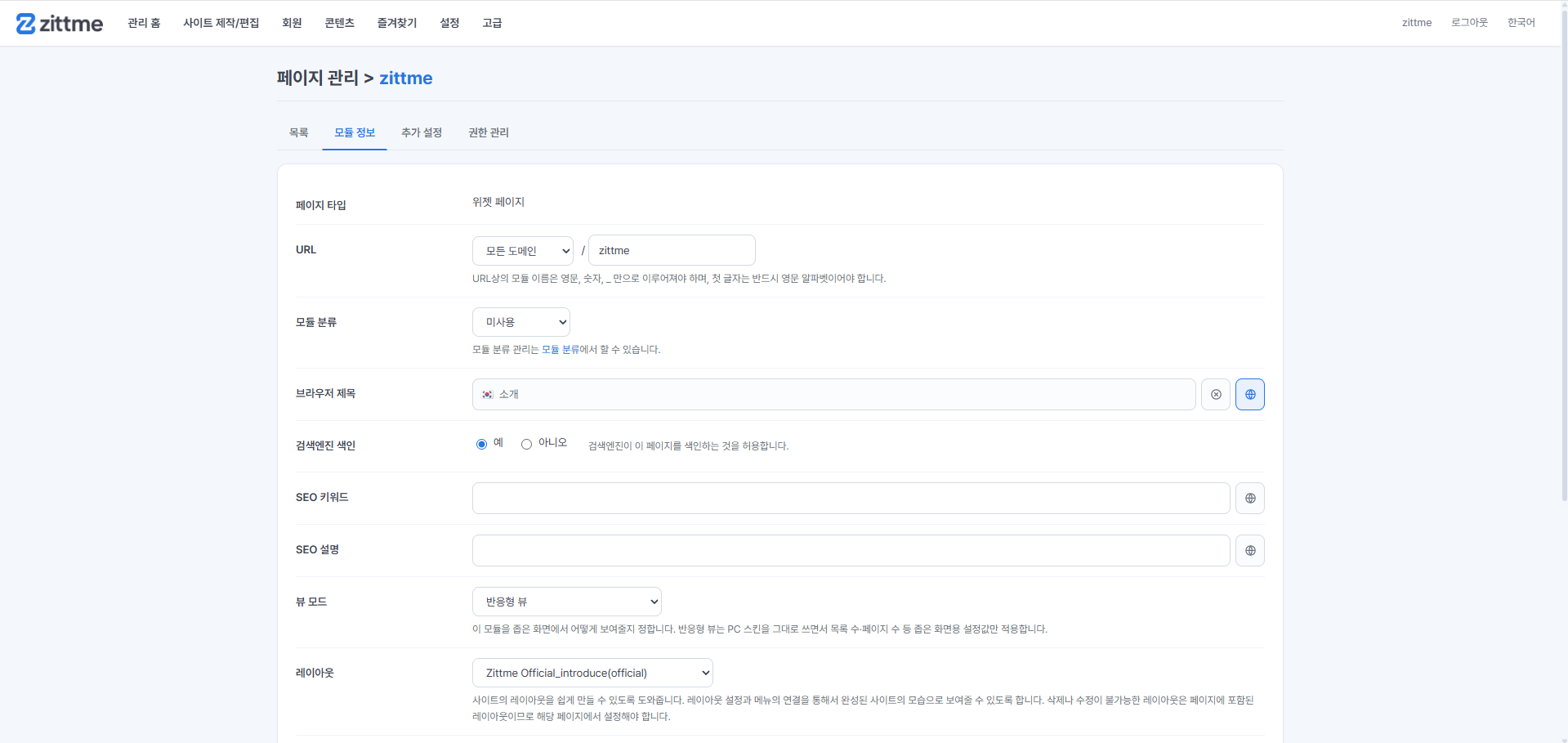Click the zittme logo icon

[26, 24]
